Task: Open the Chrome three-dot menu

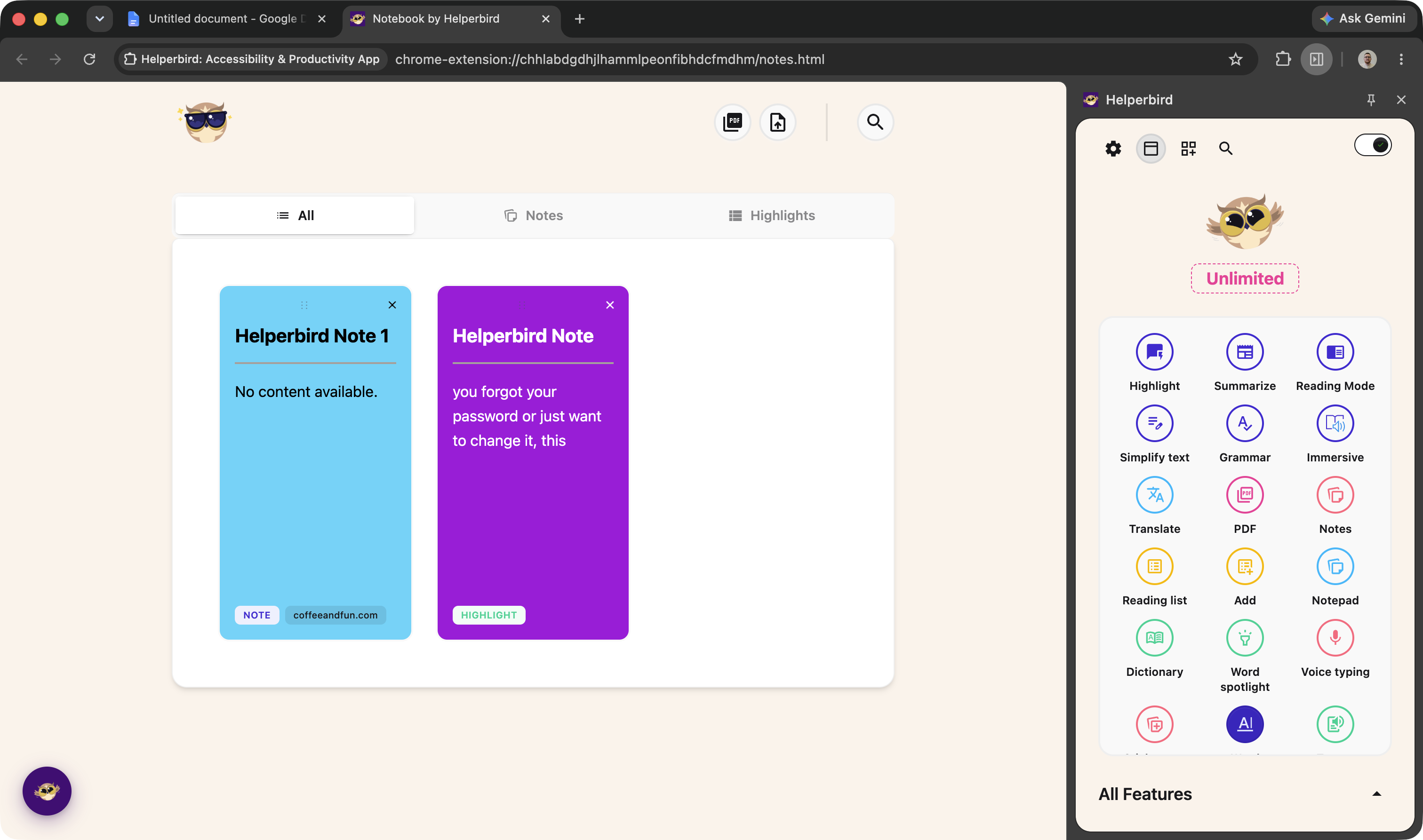Action: pyautogui.click(x=1401, y=59)
